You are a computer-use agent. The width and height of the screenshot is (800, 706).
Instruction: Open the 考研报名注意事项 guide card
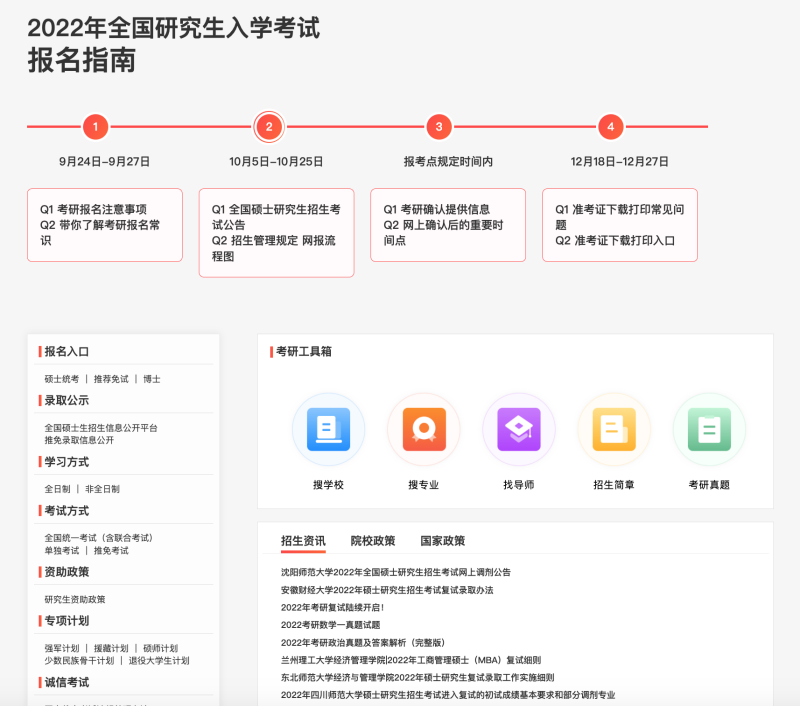(x=100, y=210)
